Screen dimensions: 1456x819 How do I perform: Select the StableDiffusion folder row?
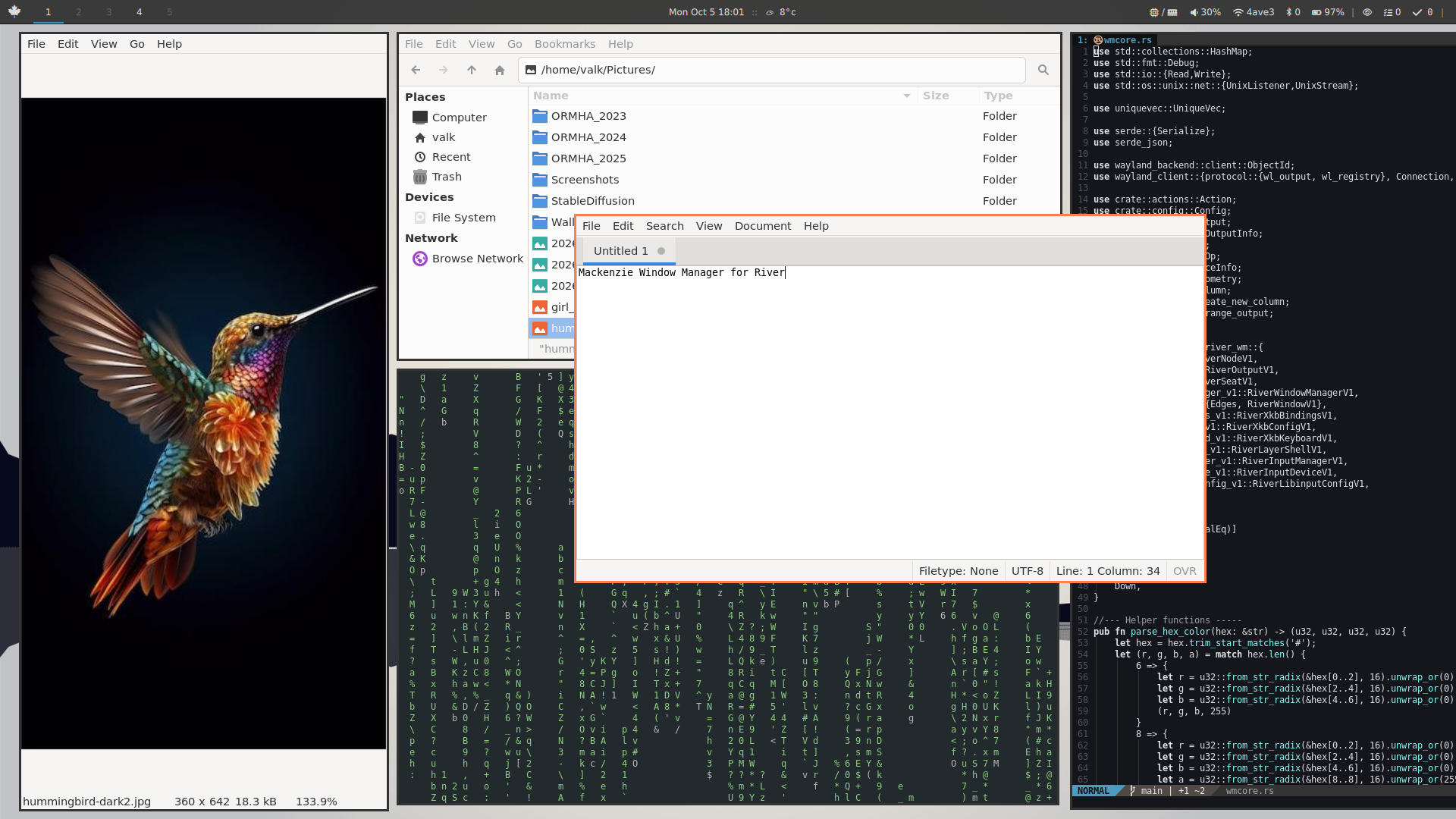[x=794, y=201]
